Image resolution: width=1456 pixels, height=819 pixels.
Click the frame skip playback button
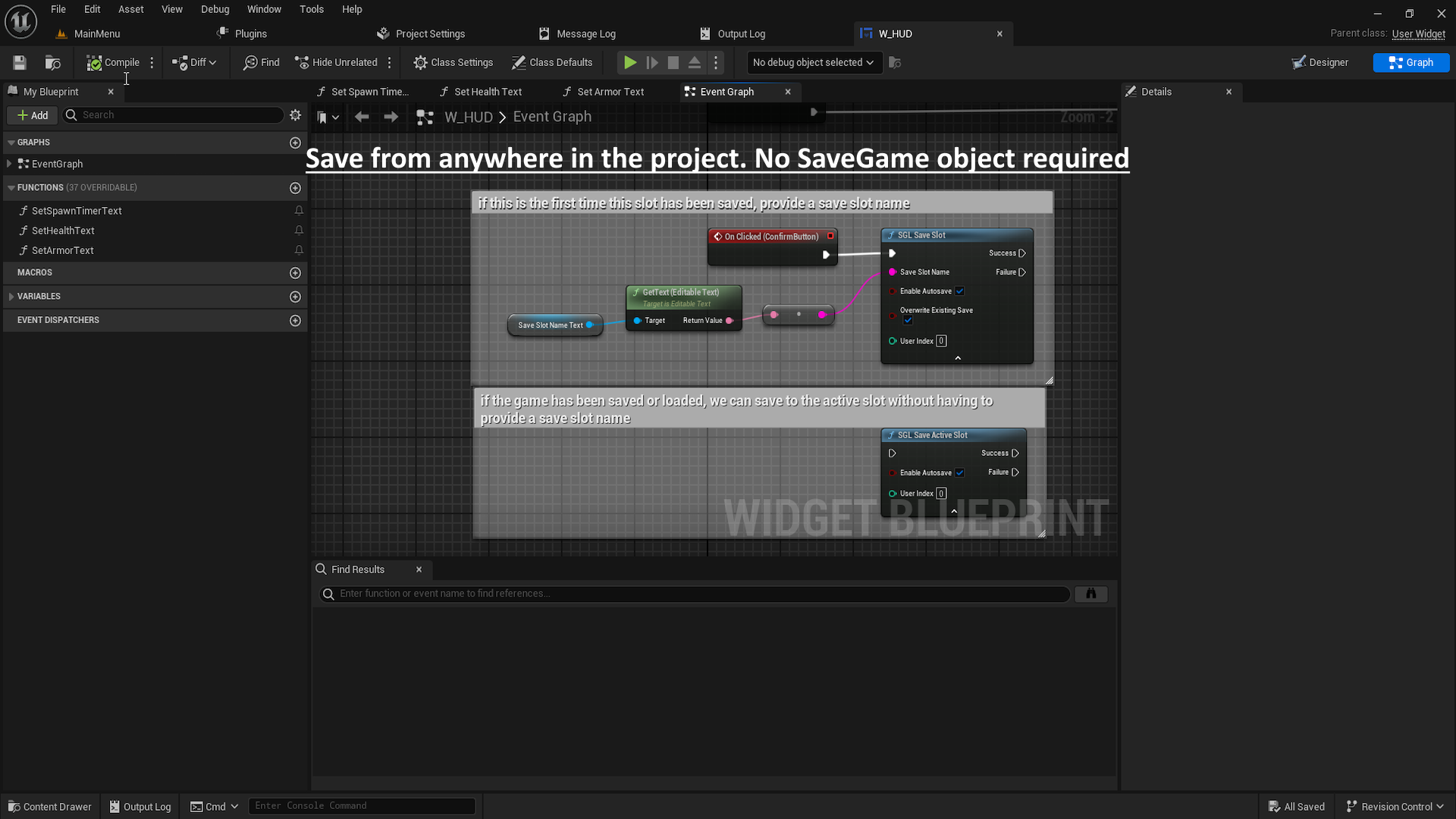point(651,63)
